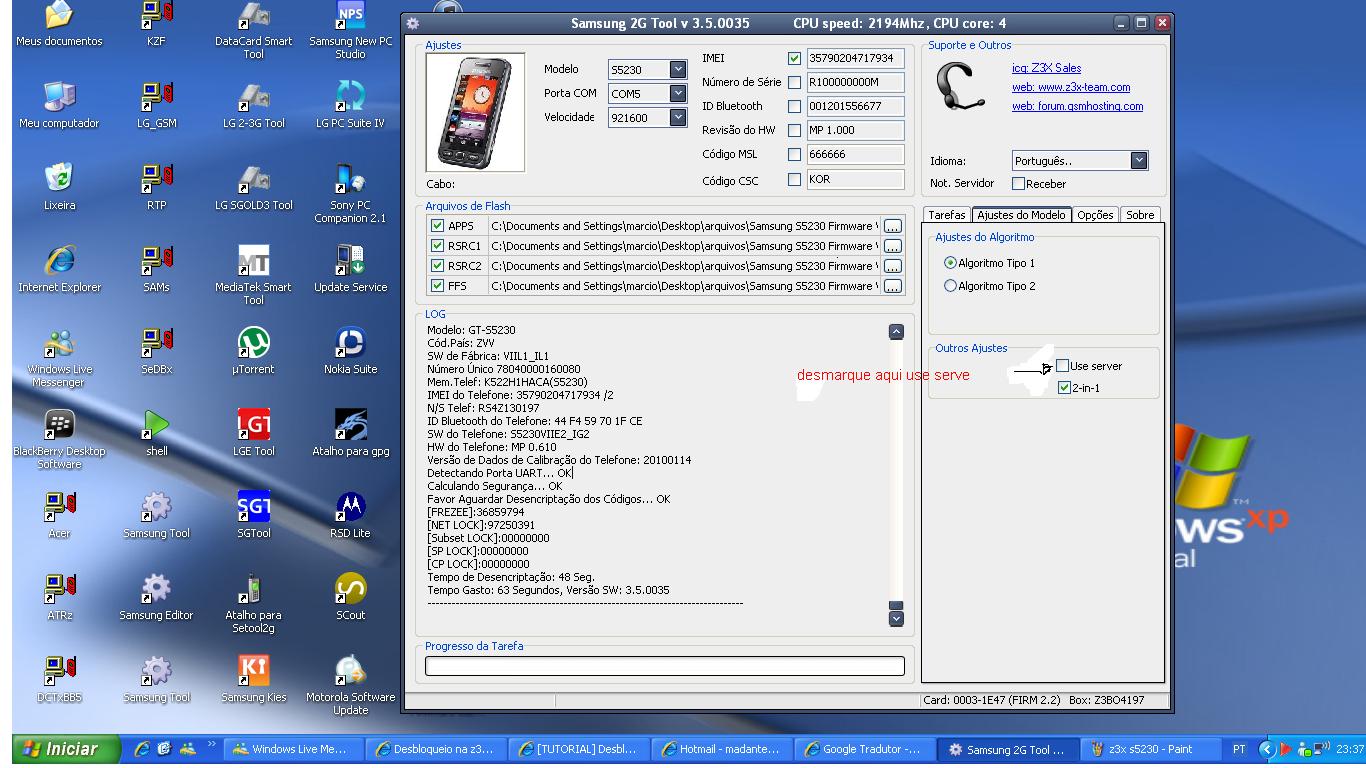Enable the Número de Série checkbox
This screenshot has width=1366, height=768.
coord(794,82)
